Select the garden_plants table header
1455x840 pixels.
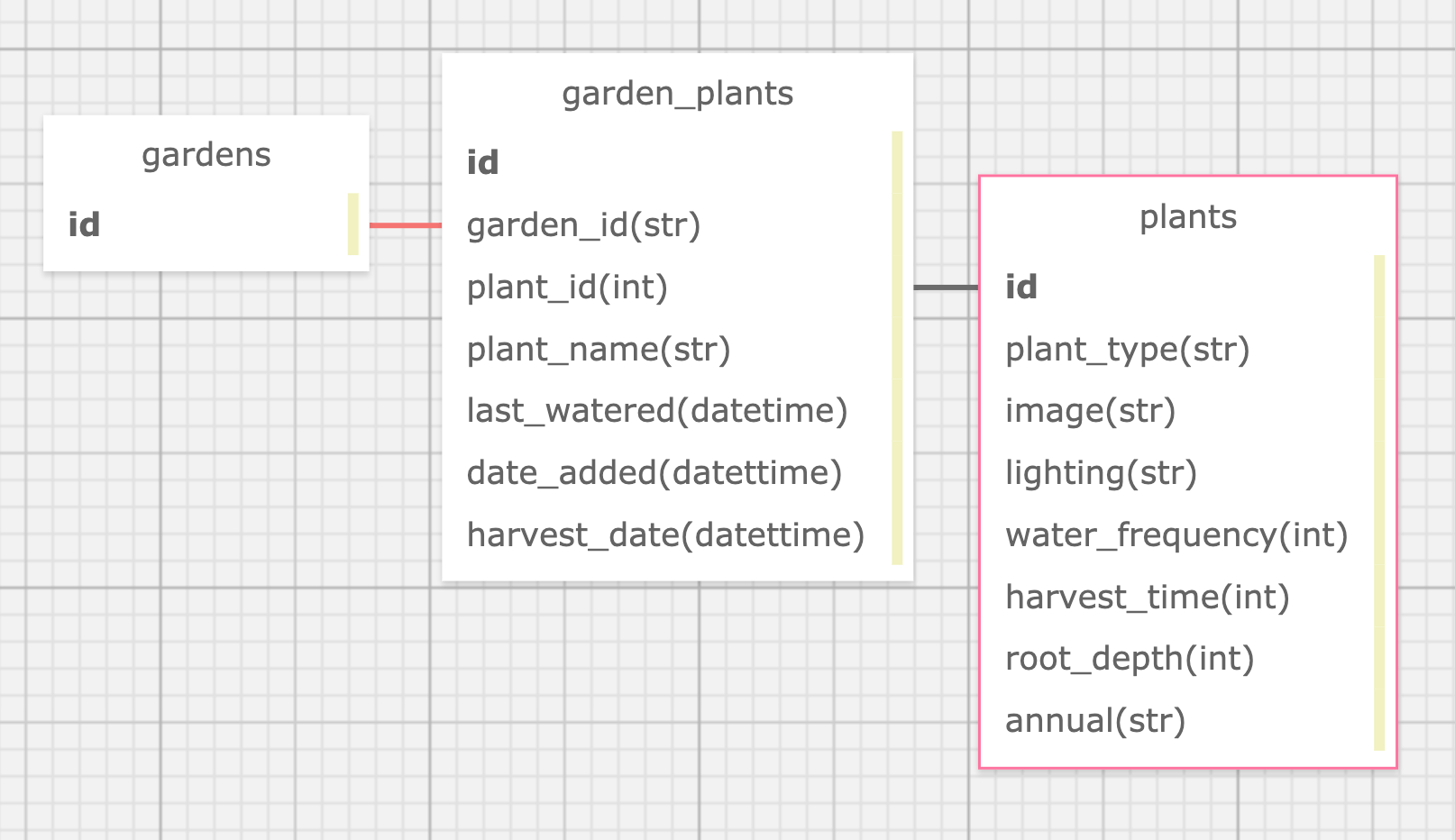point(677,93)
